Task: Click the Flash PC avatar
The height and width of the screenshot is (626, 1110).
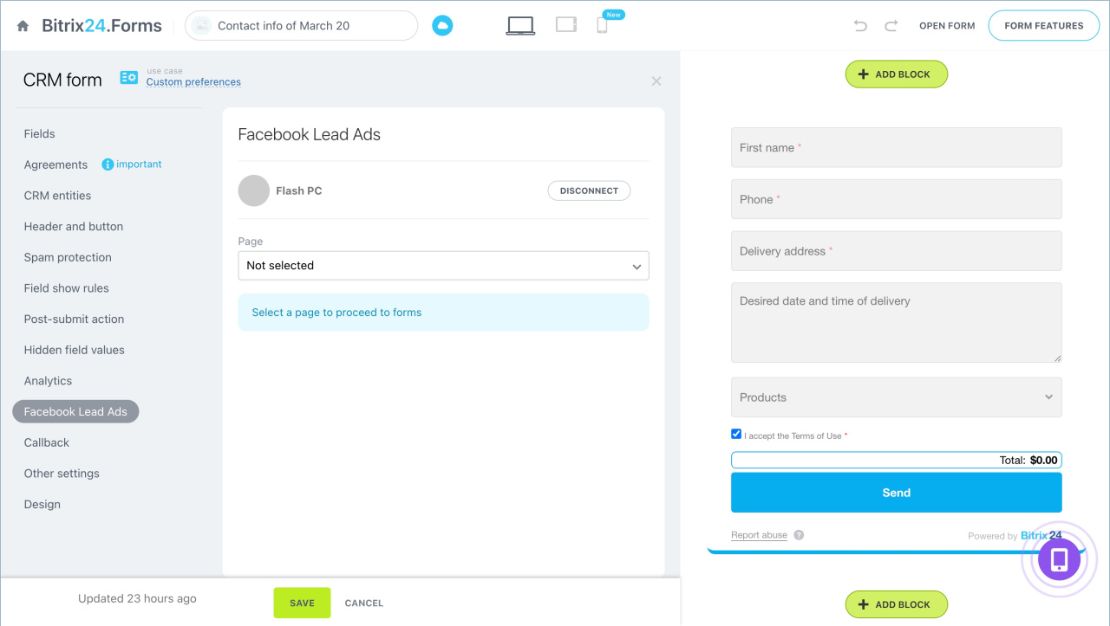Action: [x=253, y=190]
